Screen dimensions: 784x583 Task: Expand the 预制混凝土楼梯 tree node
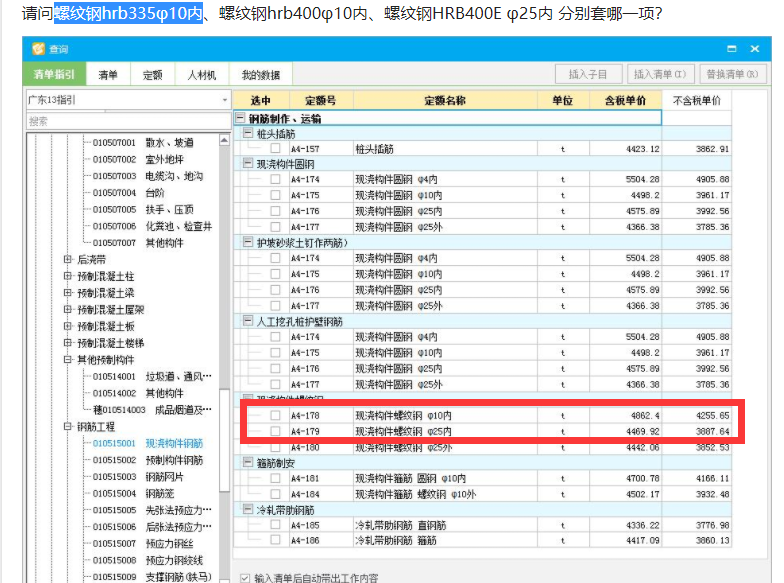(x=68, y=342)
